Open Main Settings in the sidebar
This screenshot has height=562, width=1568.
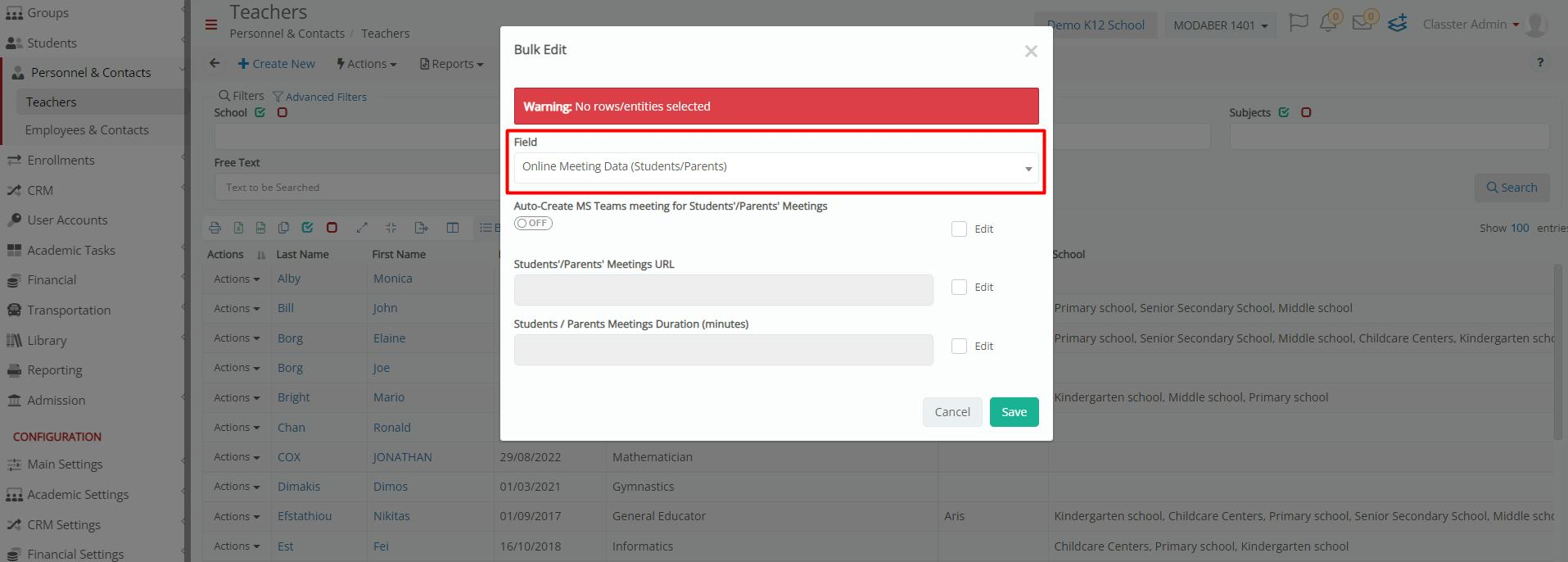click(x=65, y=464)
